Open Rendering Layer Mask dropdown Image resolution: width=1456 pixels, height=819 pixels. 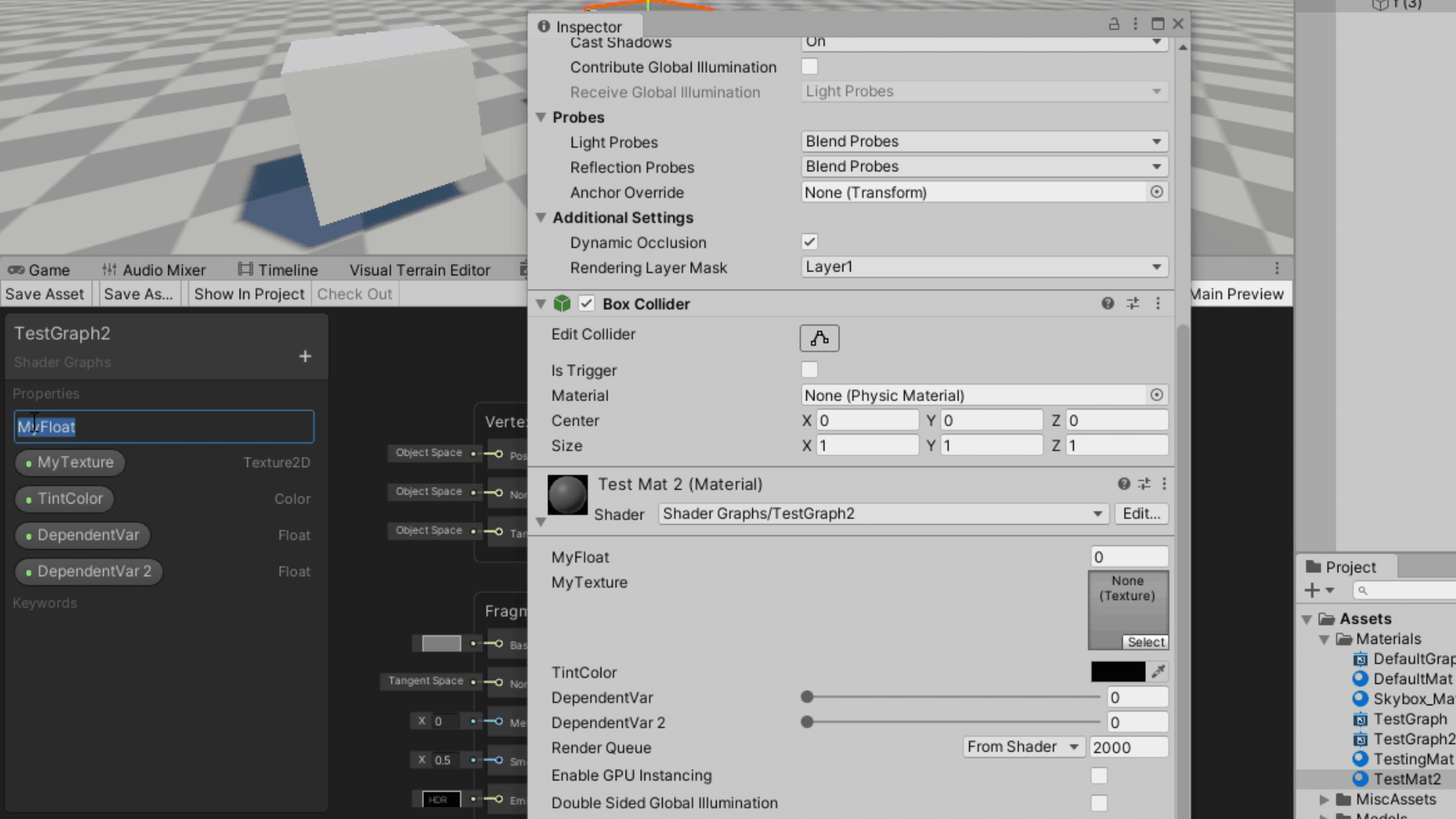coord(984,267)
